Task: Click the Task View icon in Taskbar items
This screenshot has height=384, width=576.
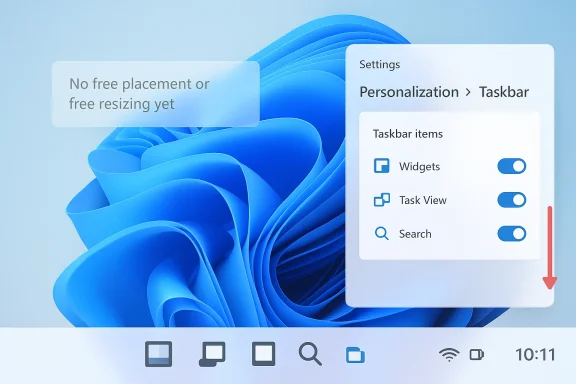Action: [x=382, y=200]
